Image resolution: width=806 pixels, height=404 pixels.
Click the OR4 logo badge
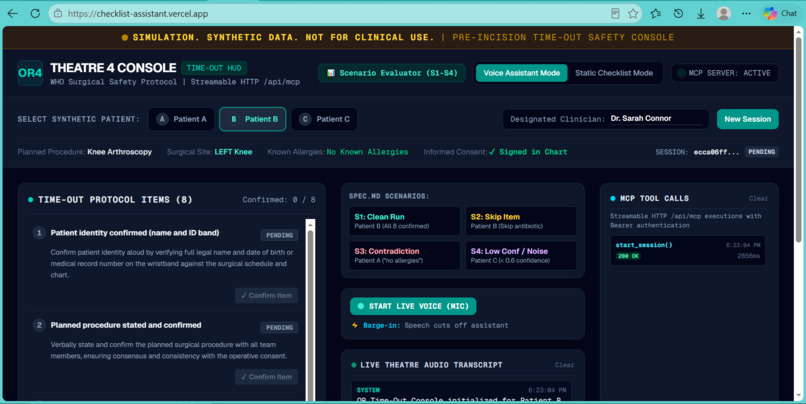[30, 73]
